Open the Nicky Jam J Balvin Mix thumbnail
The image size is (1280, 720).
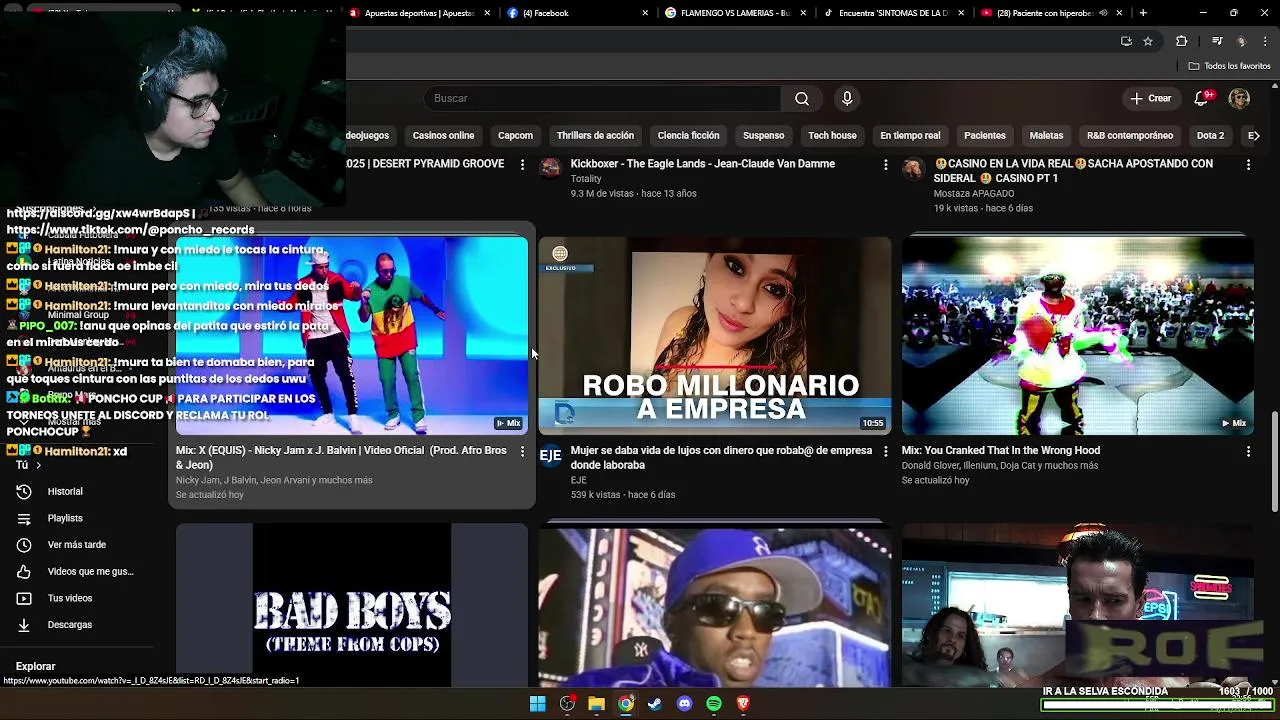pyautogui.click(x=352, y=335)
